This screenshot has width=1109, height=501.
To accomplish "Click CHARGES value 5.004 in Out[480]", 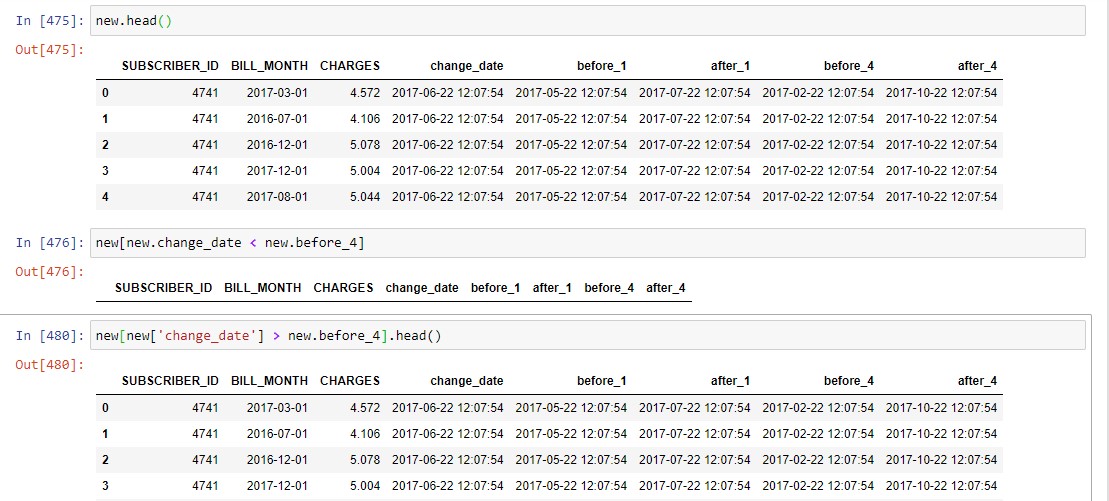I will coord(365,486).
